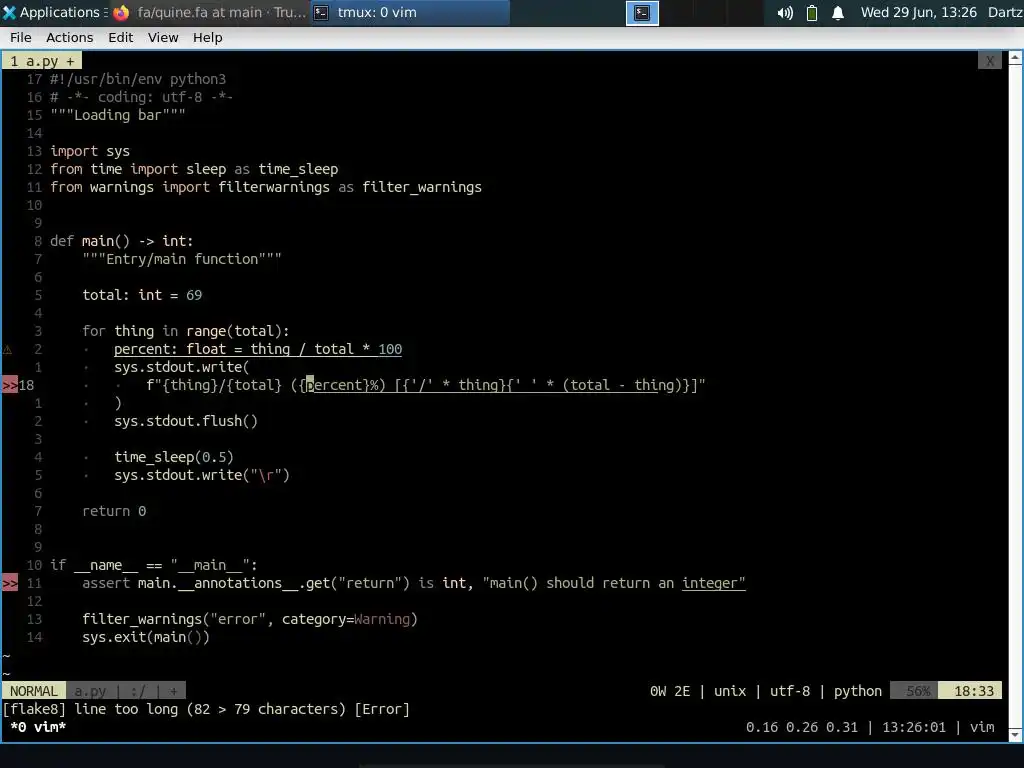The image size is (1024, 768).
Task: Click the a.py segment in the statusline
Action: click(89, 691)
